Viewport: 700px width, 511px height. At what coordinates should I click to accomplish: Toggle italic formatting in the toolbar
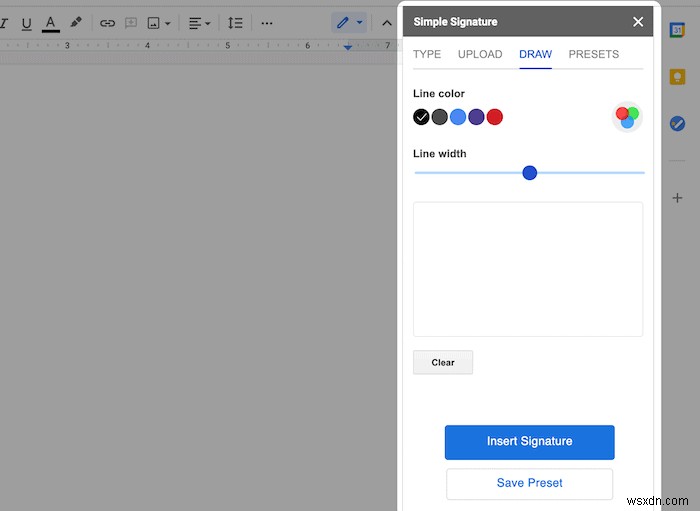pos(4,23)
